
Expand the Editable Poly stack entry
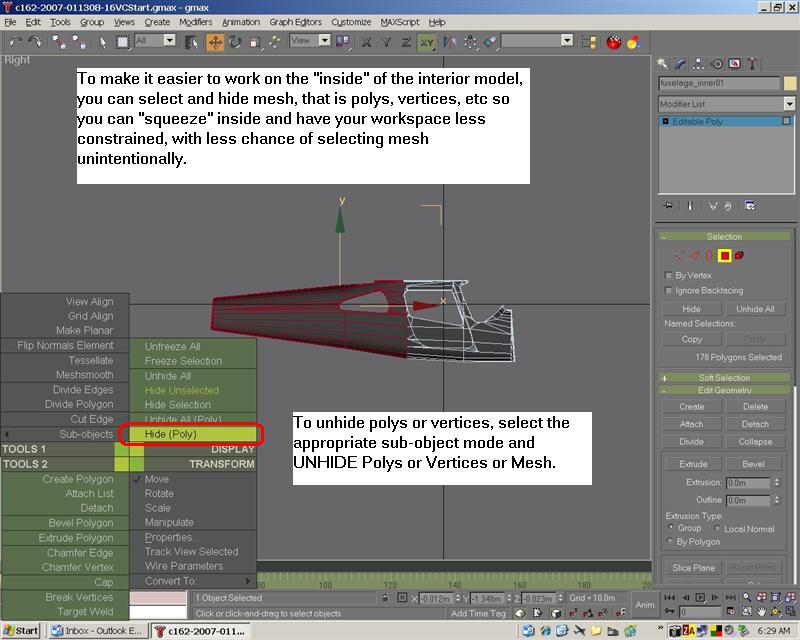[x=665, y=121]
